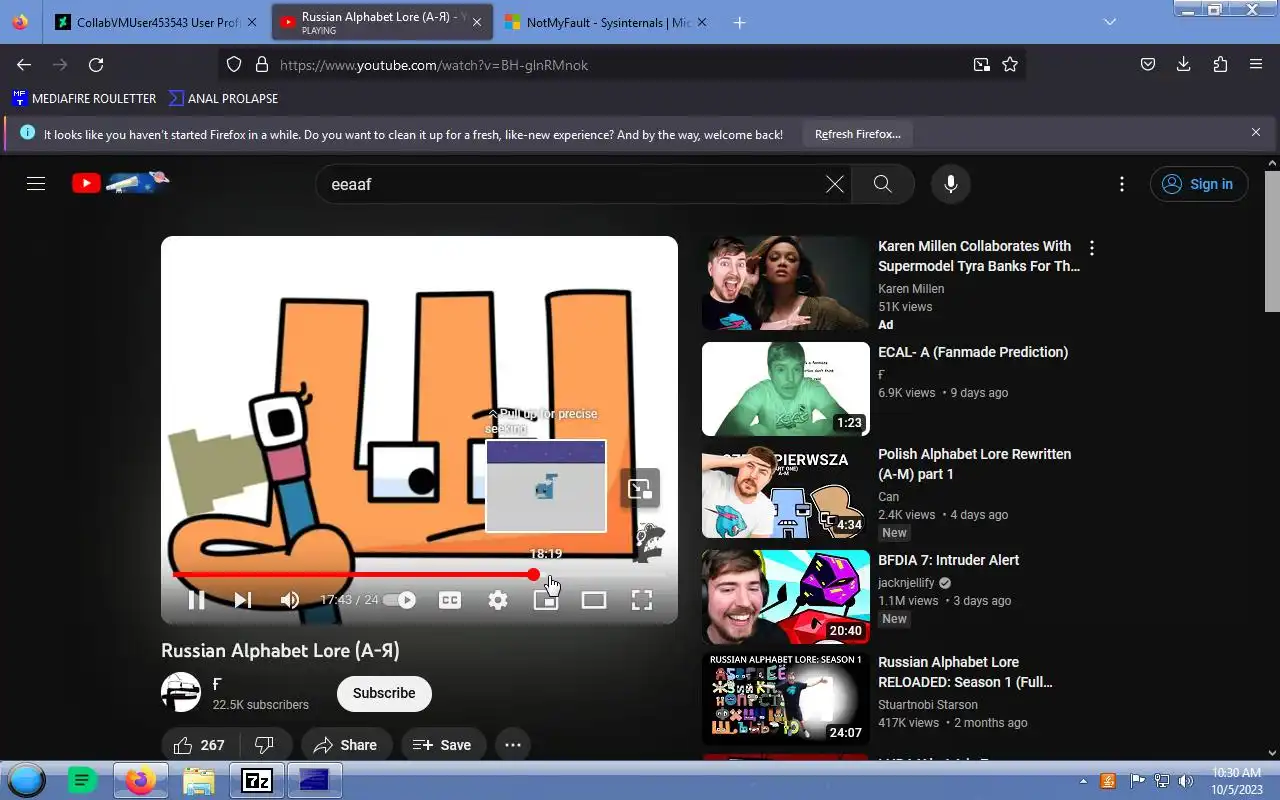Screen dimensions: 1280x800
Task: Dislike the video with thumbs down
Action: (265, 745)
